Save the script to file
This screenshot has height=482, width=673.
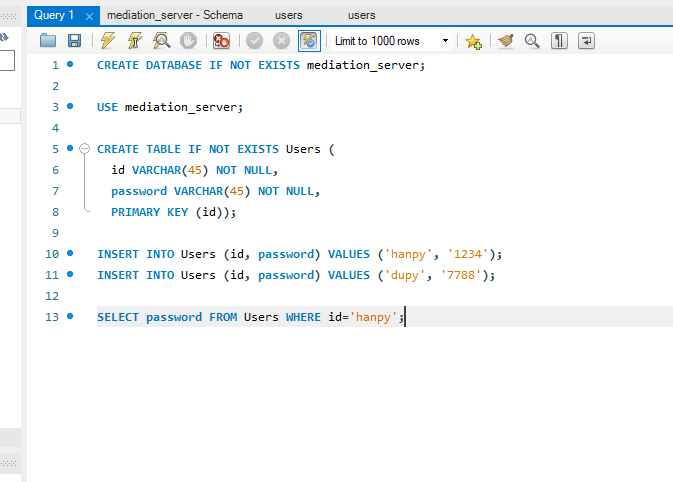75,41
